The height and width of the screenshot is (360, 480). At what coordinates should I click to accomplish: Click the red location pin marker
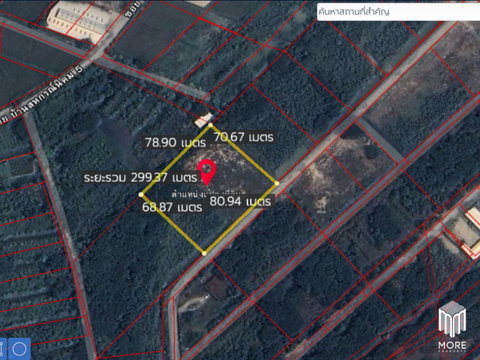[207, 172]
